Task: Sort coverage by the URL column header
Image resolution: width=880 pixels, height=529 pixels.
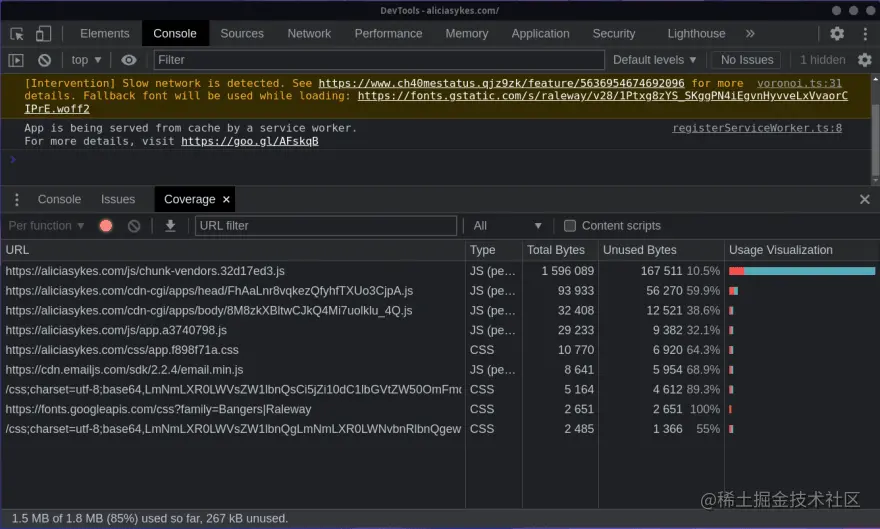Action: 233,250
